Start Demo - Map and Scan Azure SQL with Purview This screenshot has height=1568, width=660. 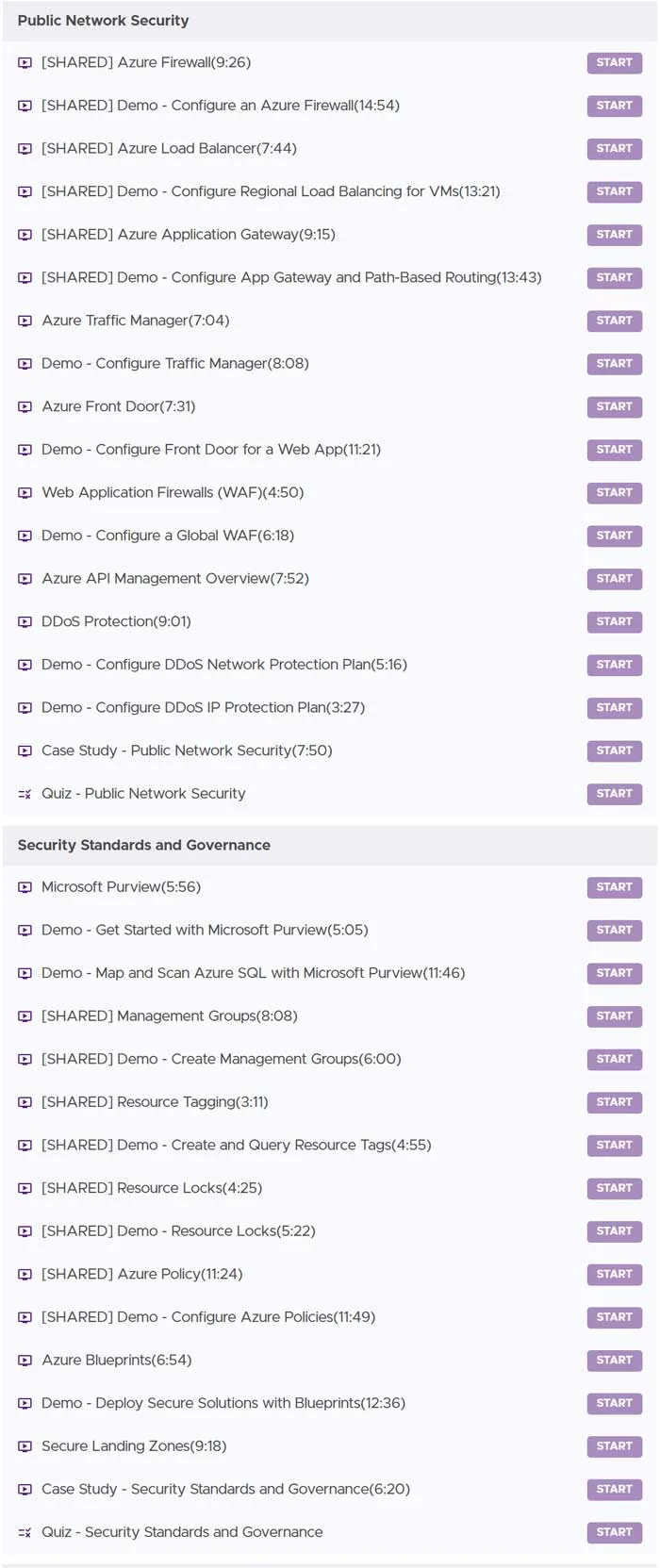tap(614, 973)
